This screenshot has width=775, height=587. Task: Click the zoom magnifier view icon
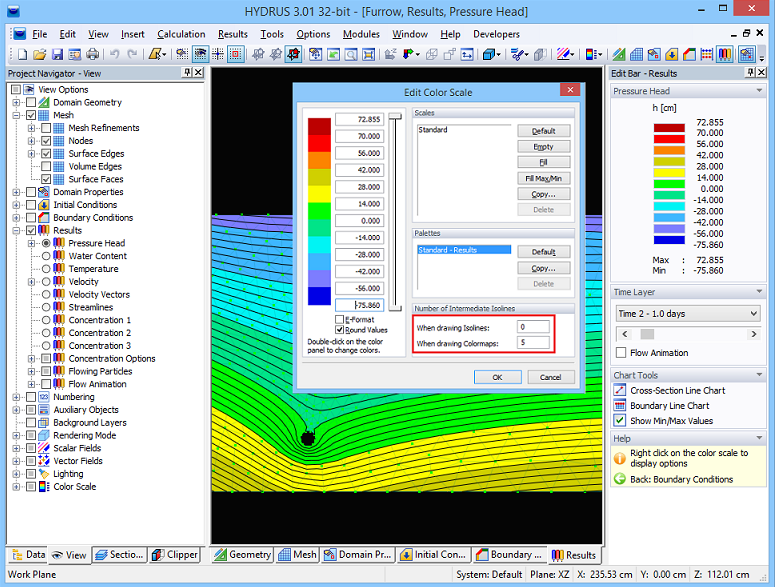point(351,54)
